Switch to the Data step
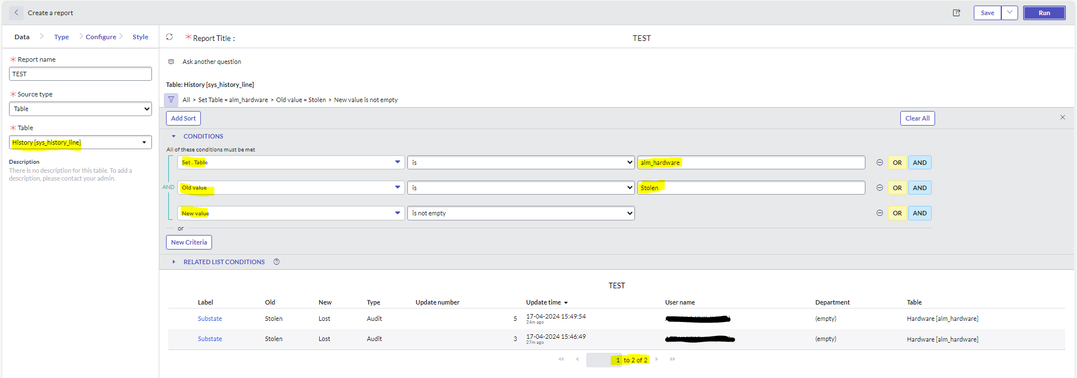 coord(22,37)
